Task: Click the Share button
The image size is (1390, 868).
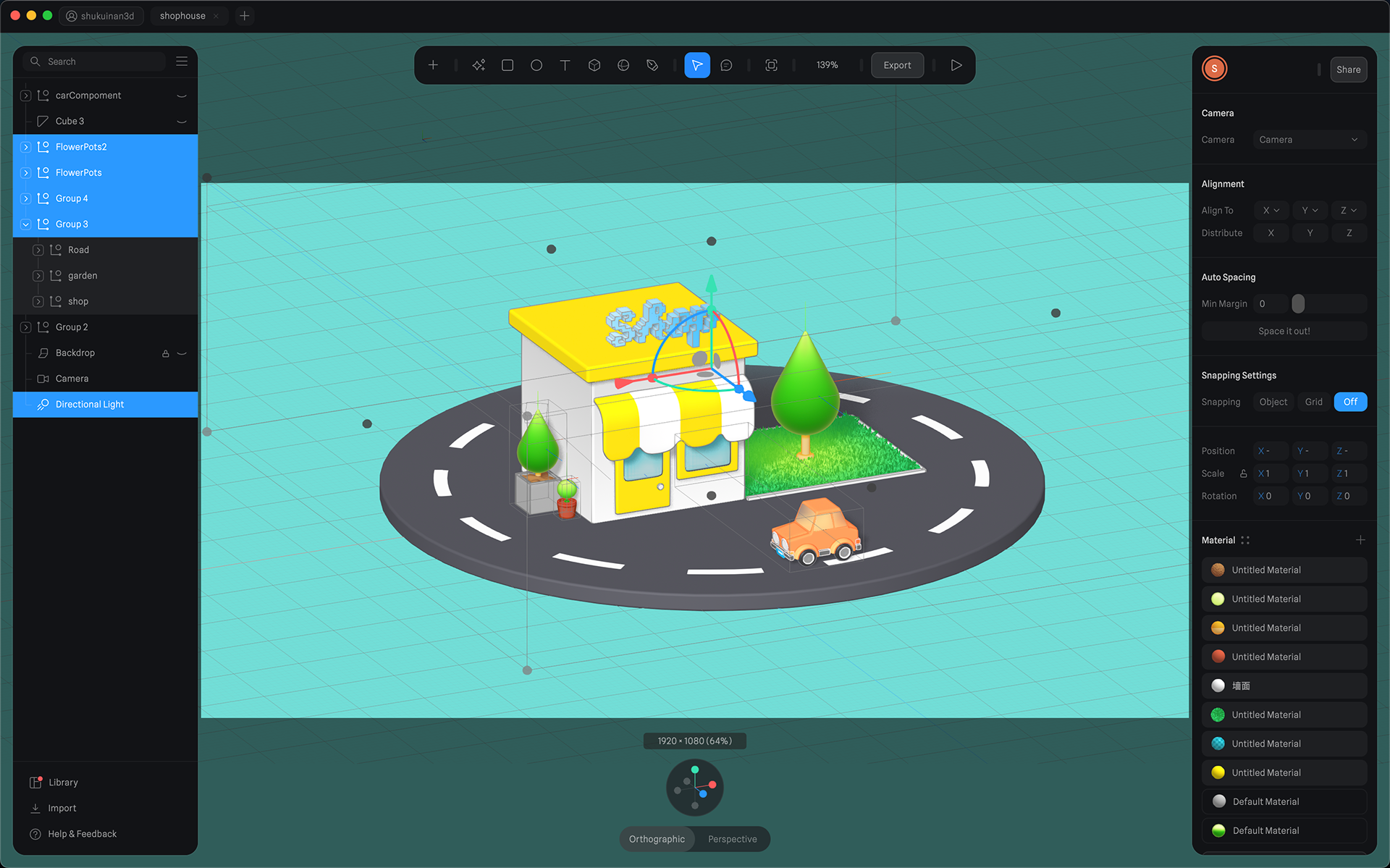Action: [x=1348, y=69]
